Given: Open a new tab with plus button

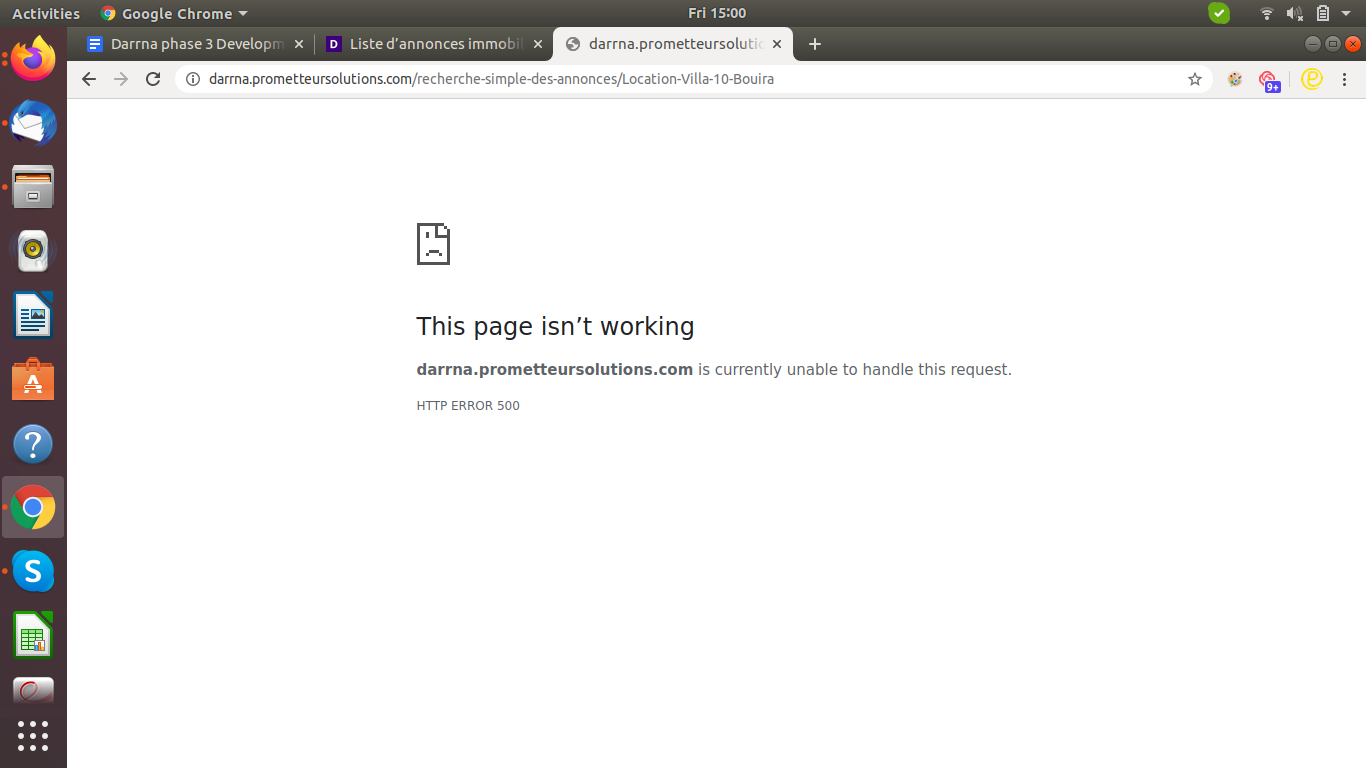Looking at the screenshot, I should 815,44.
